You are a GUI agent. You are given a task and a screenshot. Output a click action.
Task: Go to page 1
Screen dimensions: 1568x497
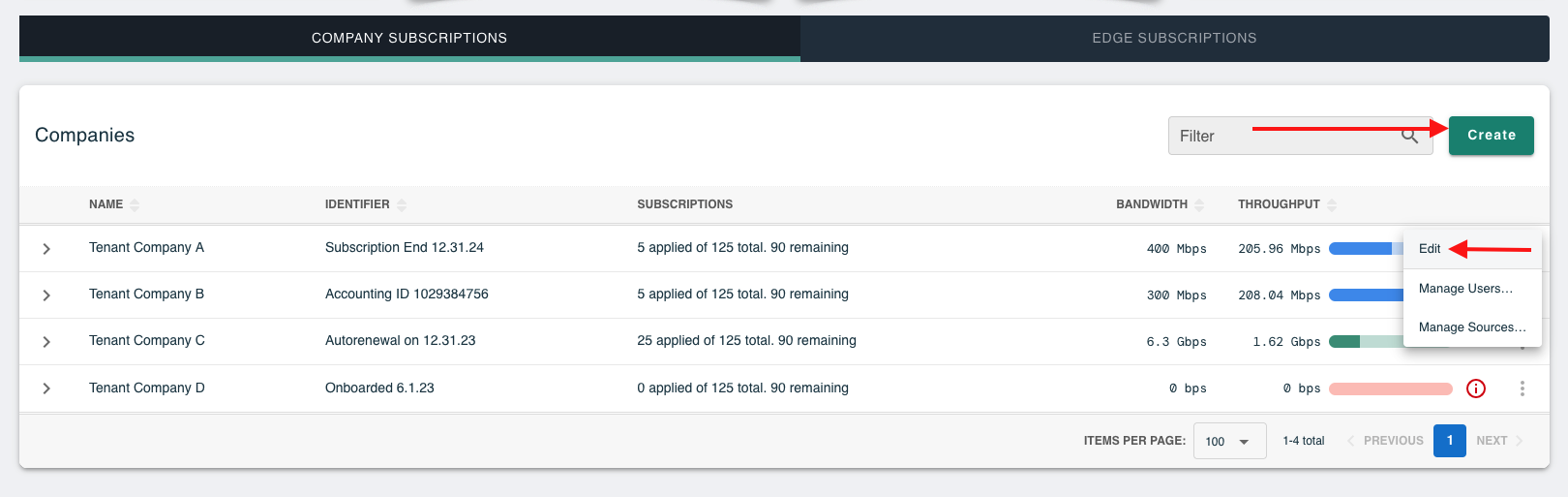pos(1450,441)
